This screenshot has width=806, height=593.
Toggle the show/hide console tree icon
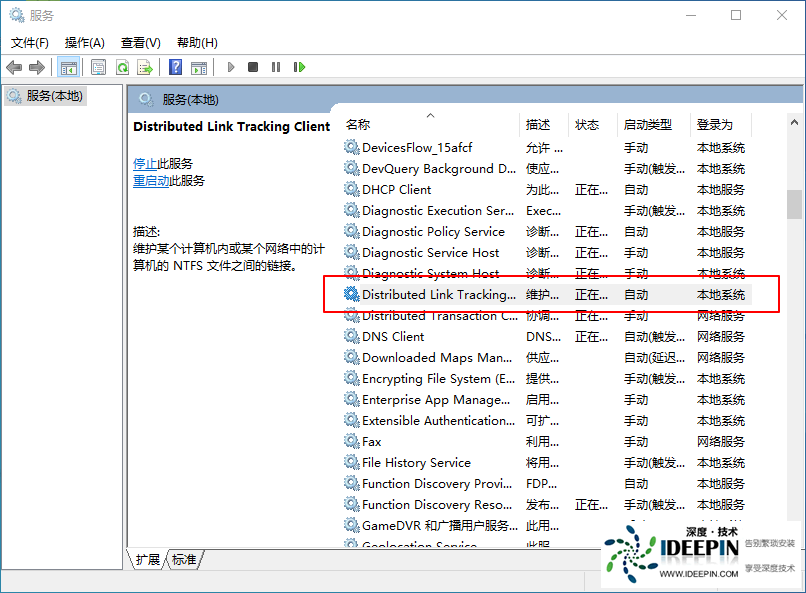pos(68,67)
